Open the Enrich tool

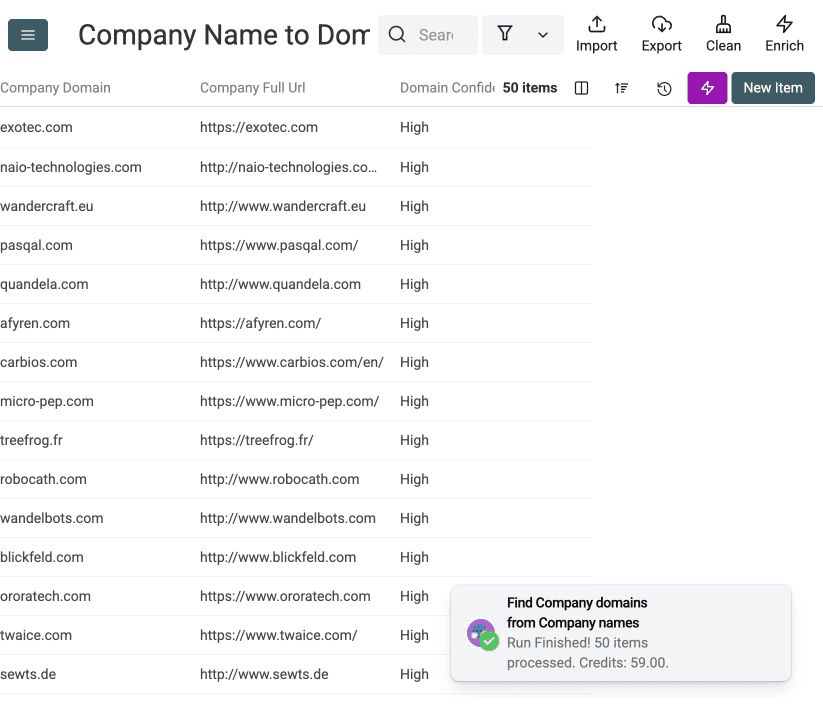coord(784,34)
